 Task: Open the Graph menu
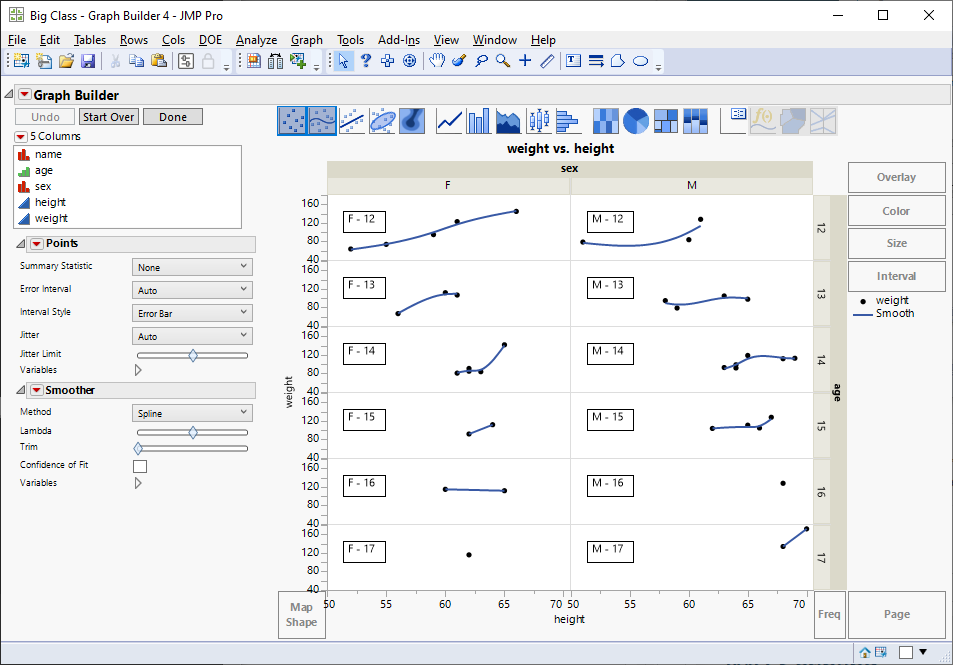point(307,40)
